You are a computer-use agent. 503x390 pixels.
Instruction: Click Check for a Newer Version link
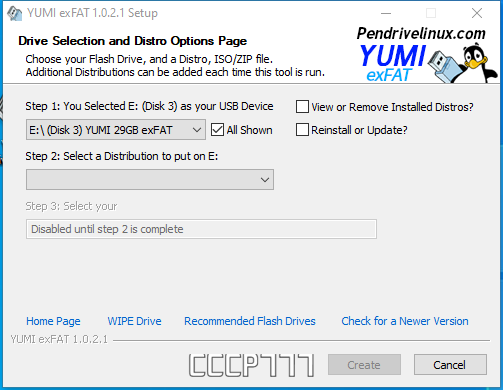click(405, 321)
